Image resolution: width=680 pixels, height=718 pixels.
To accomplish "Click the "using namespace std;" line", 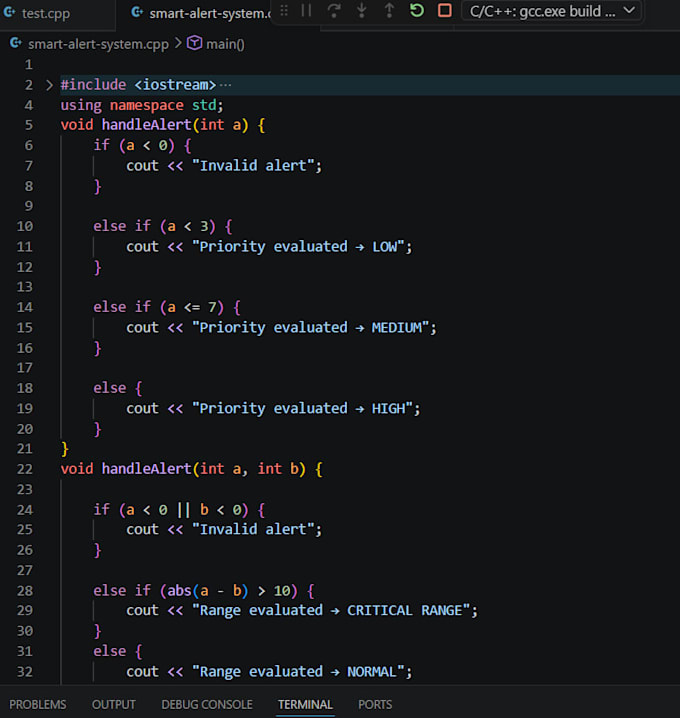I will tap(142, 105).
